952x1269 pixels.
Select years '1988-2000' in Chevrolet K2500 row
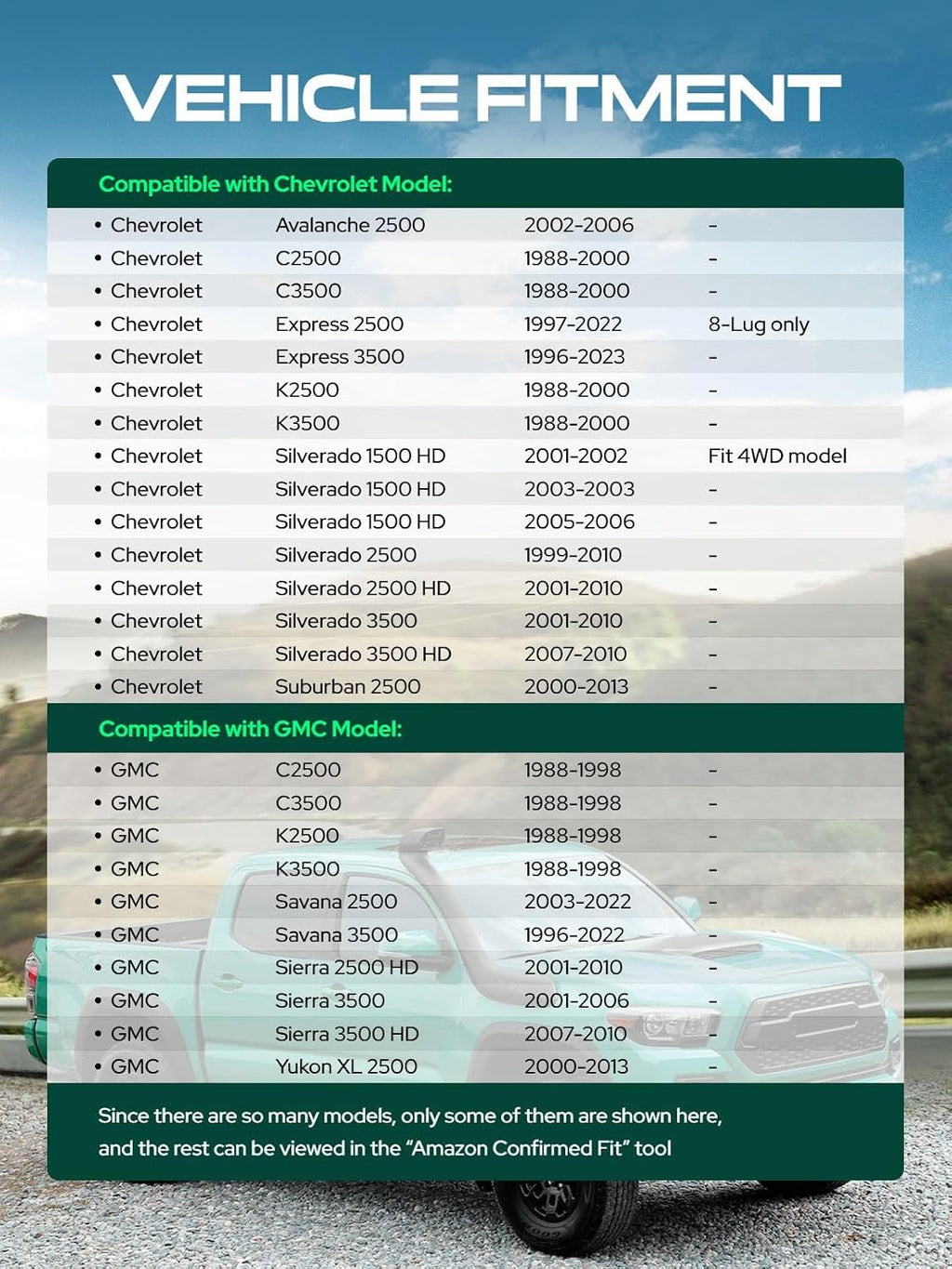click(x=576, y=390)
